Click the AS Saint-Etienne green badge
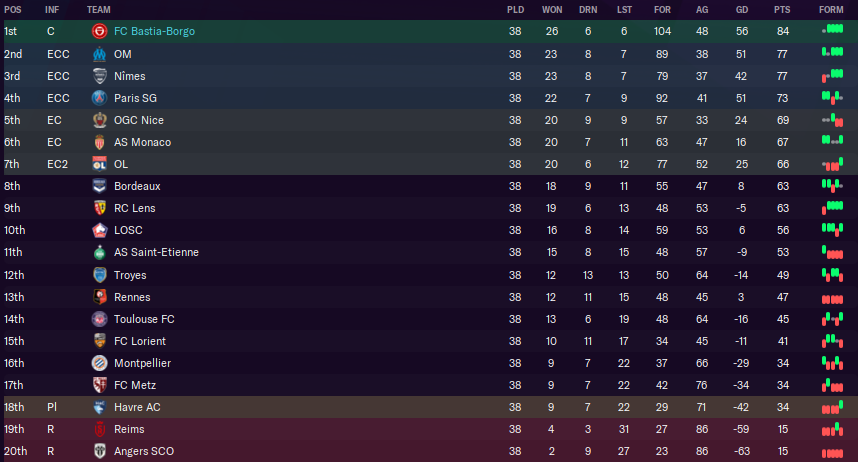 pos(99,252)
